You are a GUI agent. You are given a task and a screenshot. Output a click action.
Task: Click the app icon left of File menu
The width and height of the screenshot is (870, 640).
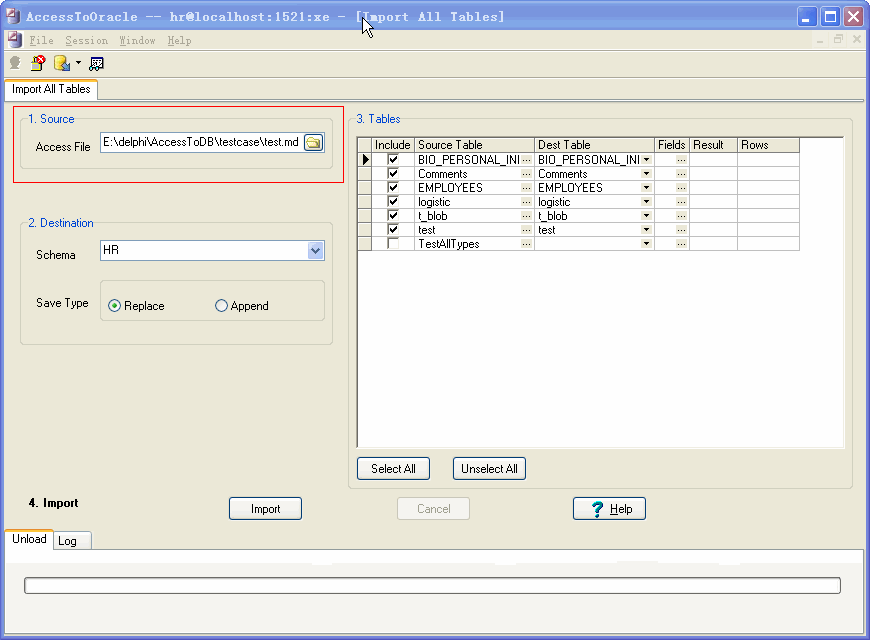(x=15, y=40)
